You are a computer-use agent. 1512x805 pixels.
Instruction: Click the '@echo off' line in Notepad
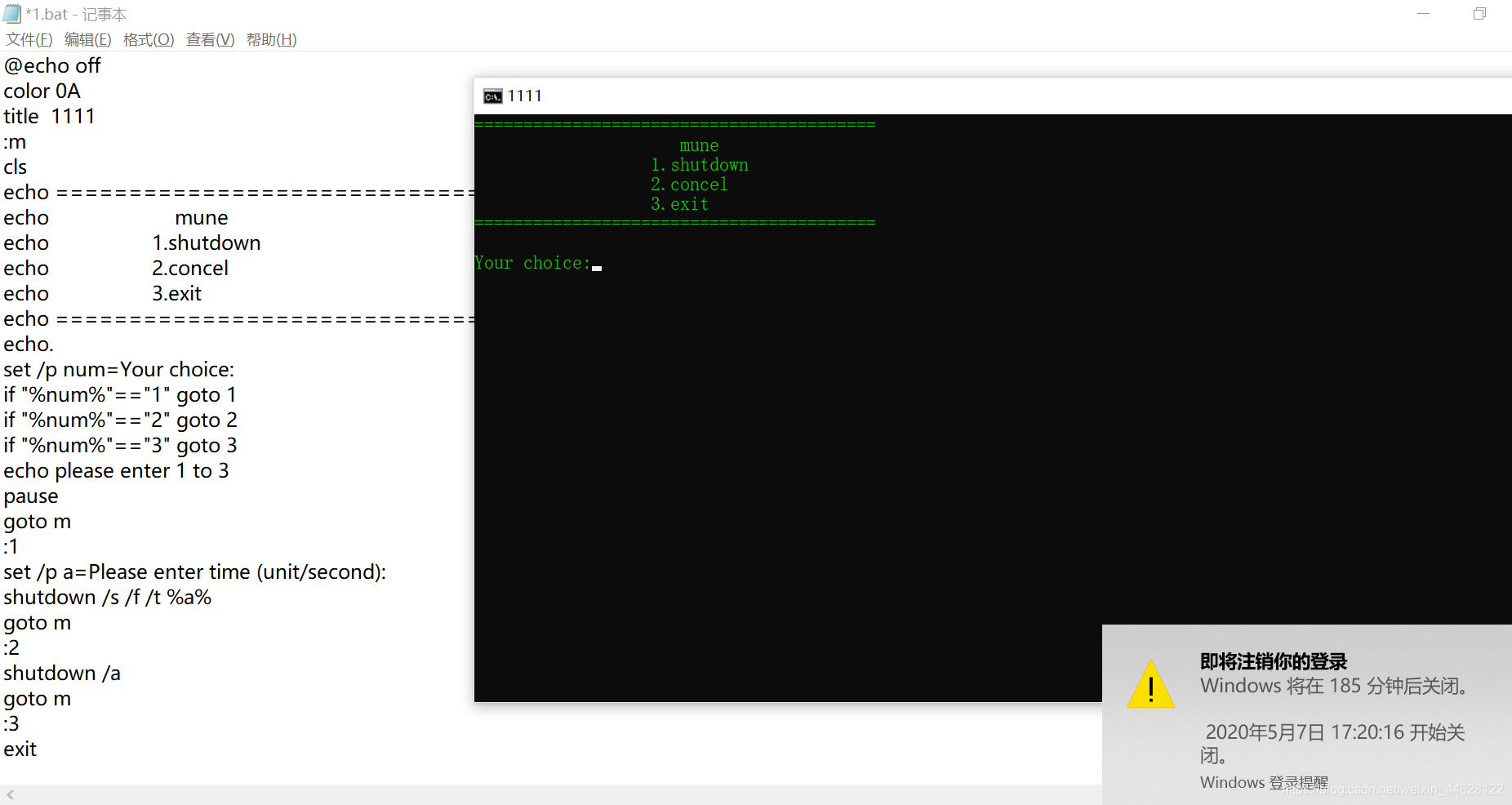click(52, 65)
